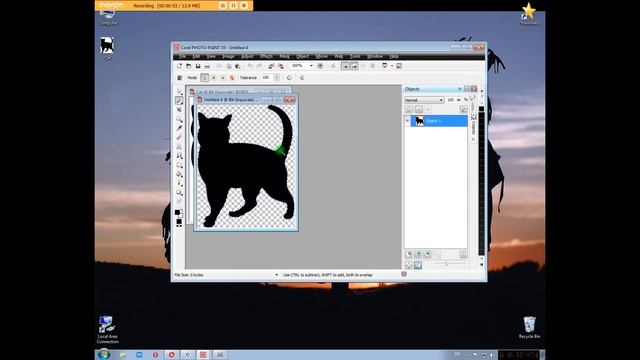This screenshot has width=640, height=360.
Task: Select the Mask tool in the toolbox
Action: (179, 100)
